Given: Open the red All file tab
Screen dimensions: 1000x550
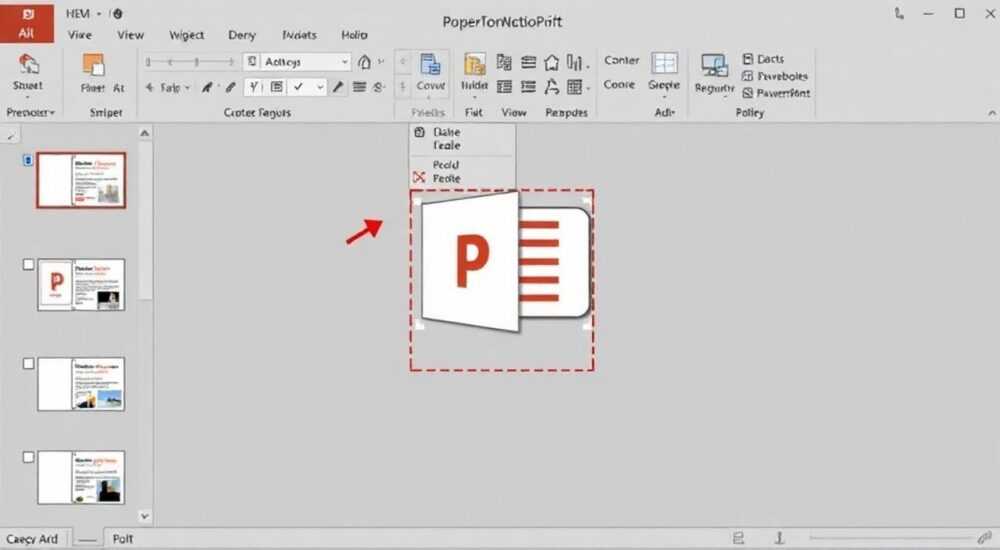Looking at the screenshot, I should pos(26,22).
